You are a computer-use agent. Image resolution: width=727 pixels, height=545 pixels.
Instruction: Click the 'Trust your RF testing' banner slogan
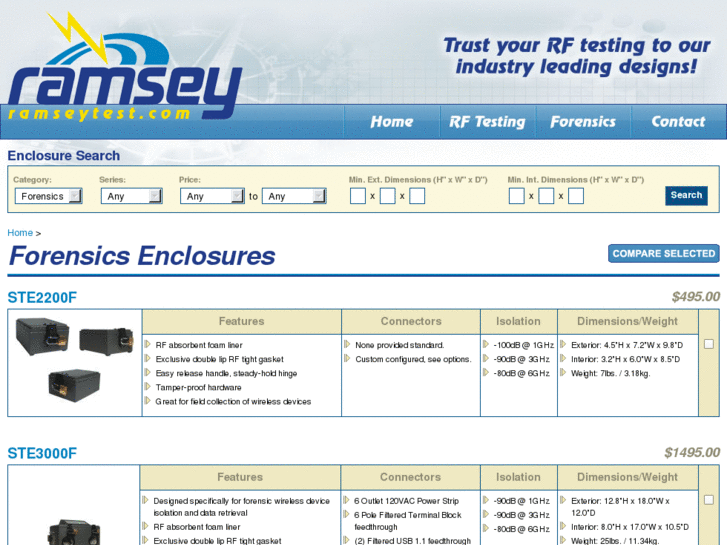[x=576, y=56]
